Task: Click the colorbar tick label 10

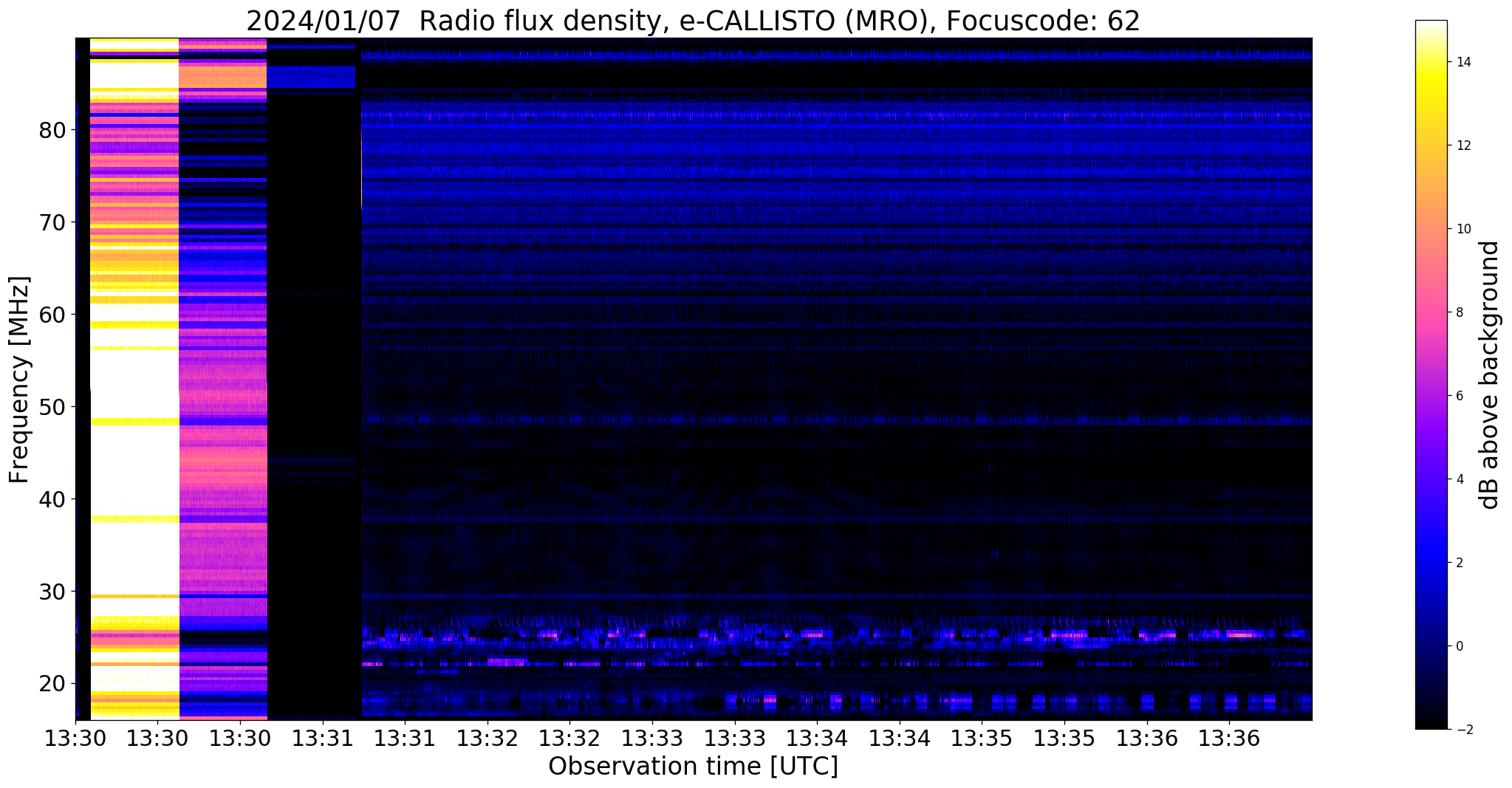Action: pos(1463,229)
